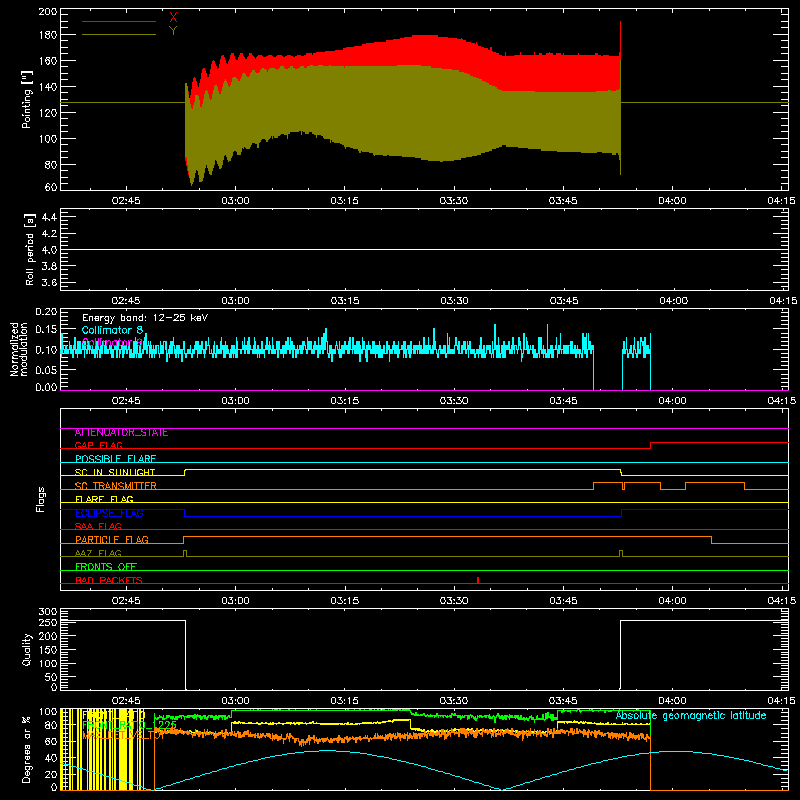Image resolution: width=800 pixels, height=800 pixels.
Task: Select the SAA_FLAG label
Action: coord(98,527)
